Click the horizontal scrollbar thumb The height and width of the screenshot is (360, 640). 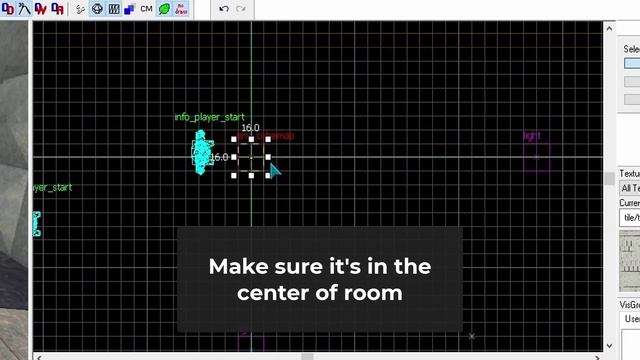click(307, 357)
